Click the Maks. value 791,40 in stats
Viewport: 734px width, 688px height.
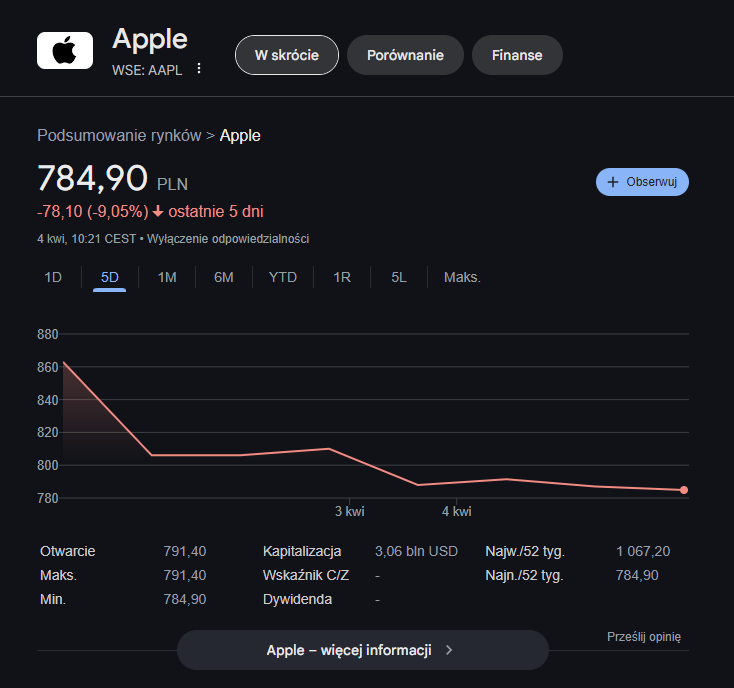(x=184, y=575)
